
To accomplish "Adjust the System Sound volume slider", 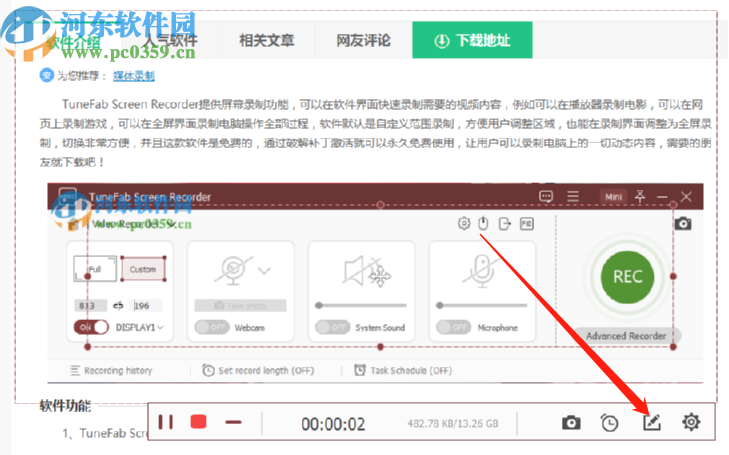I will click(x=361, y=305).
